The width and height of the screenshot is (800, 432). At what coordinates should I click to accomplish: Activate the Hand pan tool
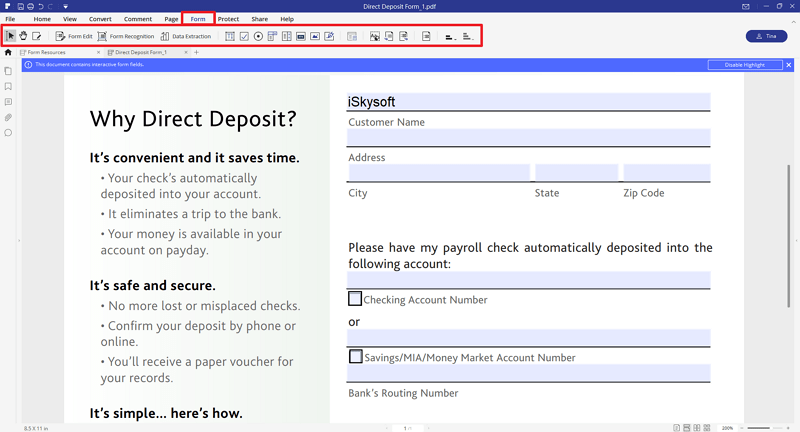(x=23, y=36)
